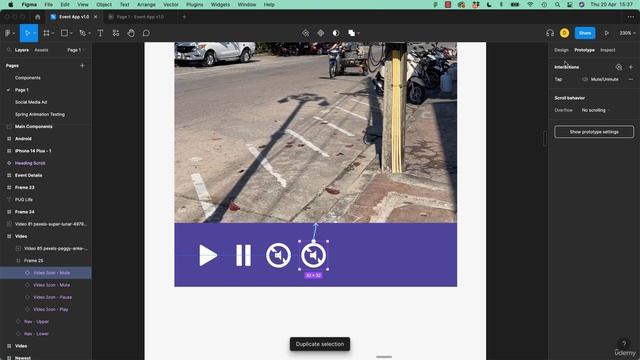Viewport: 640px width, 360px height.
Task: Open the help question mark button
Action: pyautogui.click(x=624, y=343)
